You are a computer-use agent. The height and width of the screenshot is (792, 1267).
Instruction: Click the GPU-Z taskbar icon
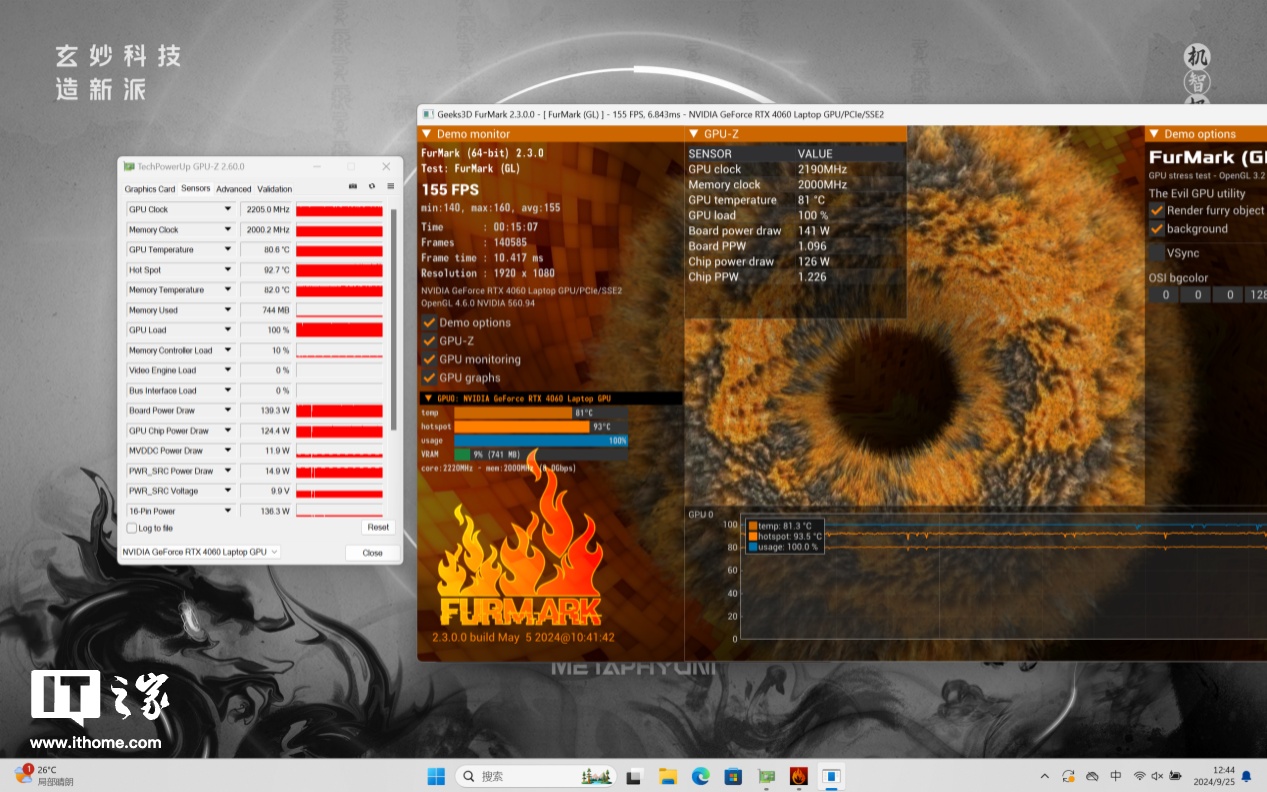pos(766,776)
